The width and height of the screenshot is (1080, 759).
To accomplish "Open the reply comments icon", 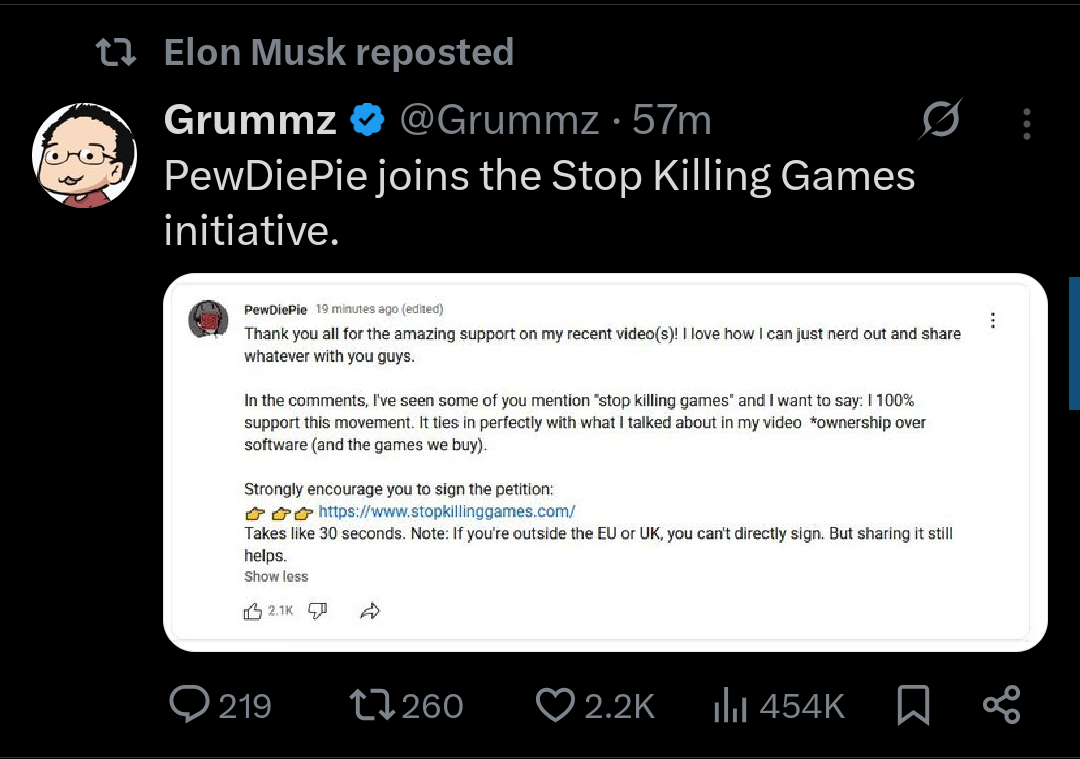I will [x=189, y=705].
